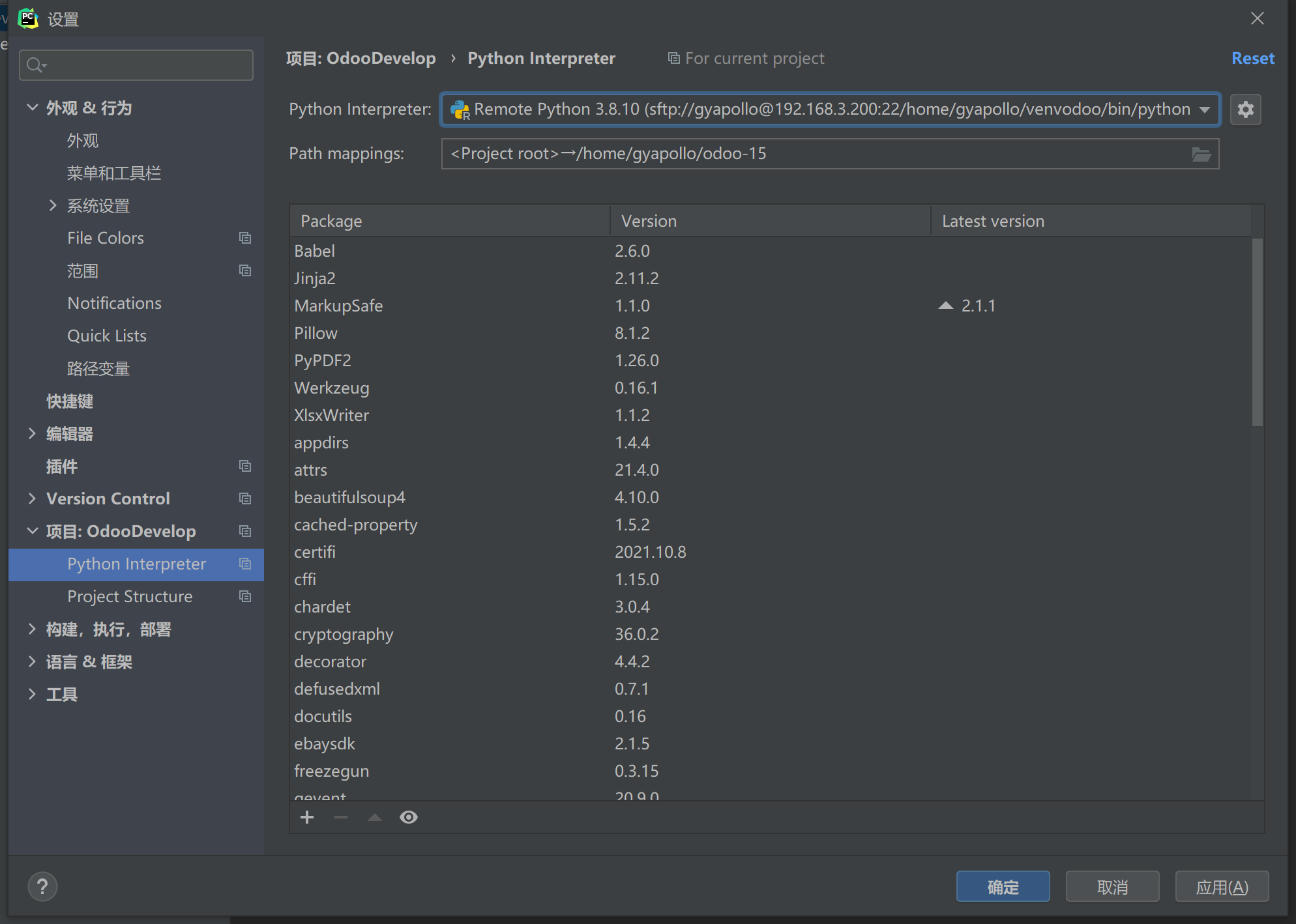Expand the 语言 & 框架 section
The width and height of the screenshot is (1296, 924).
[x=32, y=661]
